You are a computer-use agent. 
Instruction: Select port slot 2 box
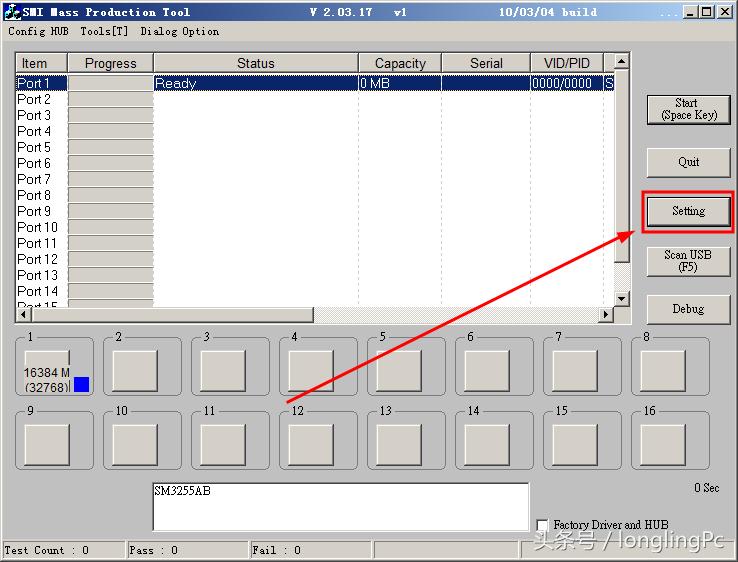pyautogui.click(x=135, y=370)
